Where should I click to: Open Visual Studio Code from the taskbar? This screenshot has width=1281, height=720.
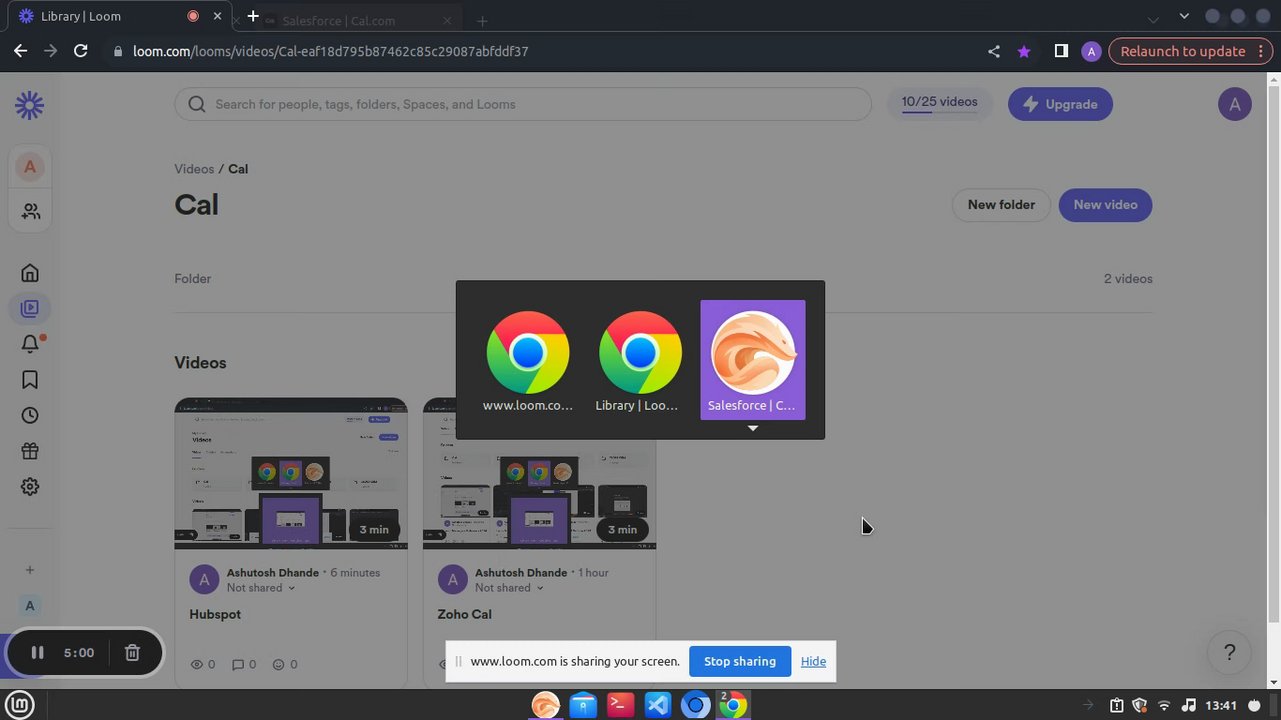[x=658, y=705]
